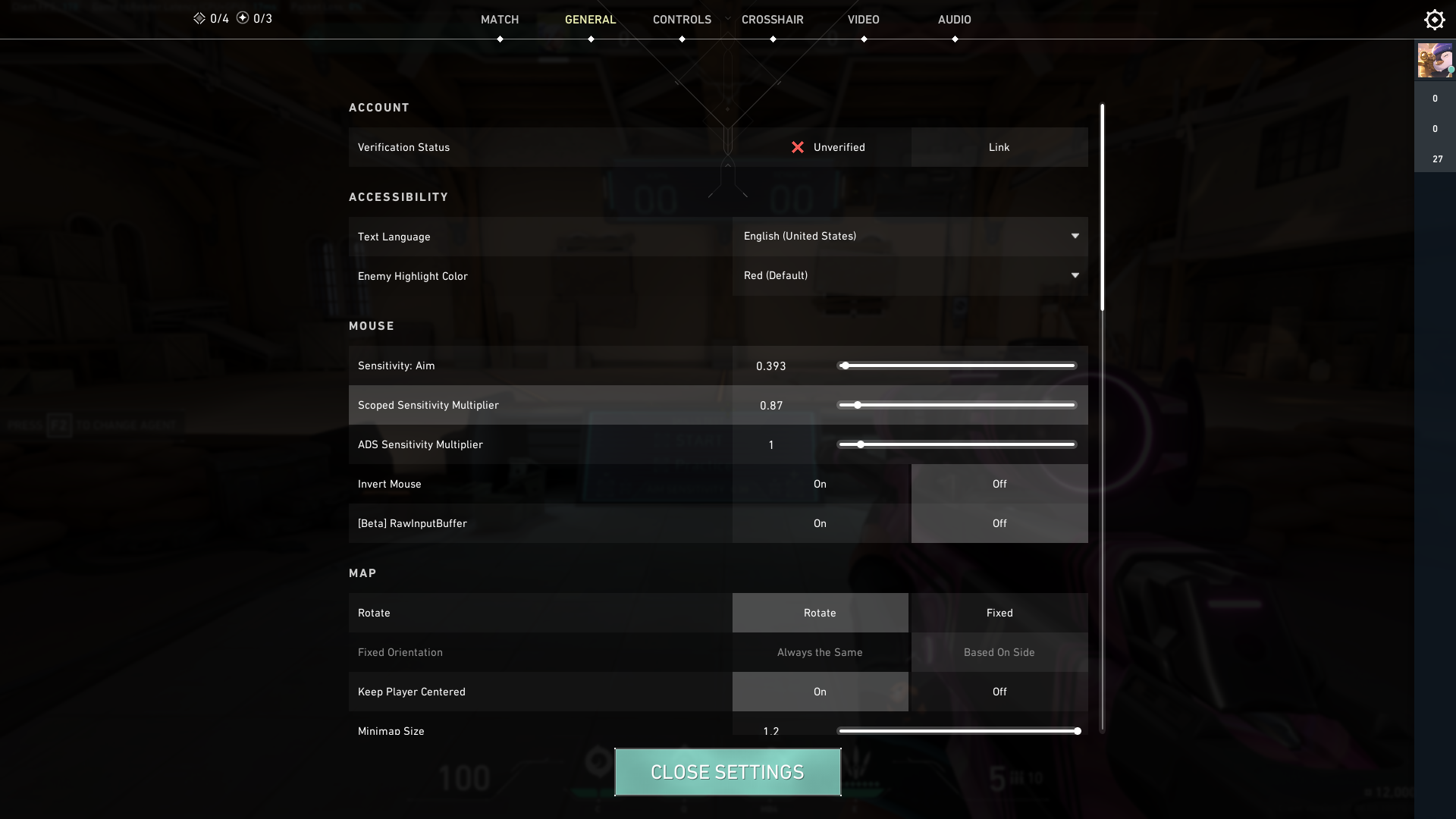Click the diamond mission icon top left

198,19
